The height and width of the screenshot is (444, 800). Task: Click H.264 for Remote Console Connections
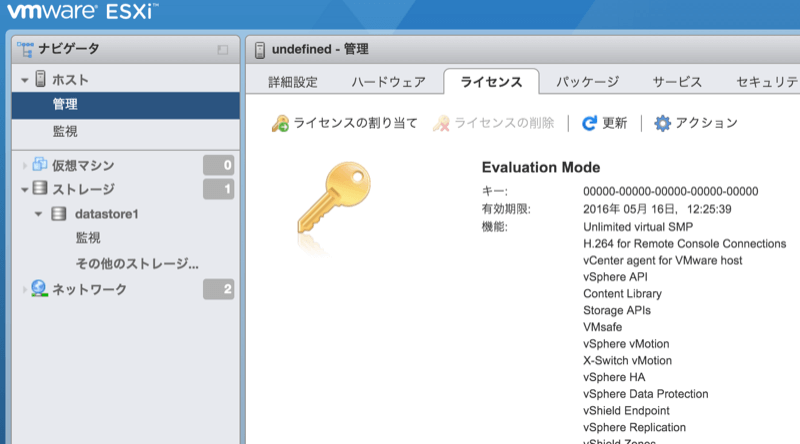(684, 243)
